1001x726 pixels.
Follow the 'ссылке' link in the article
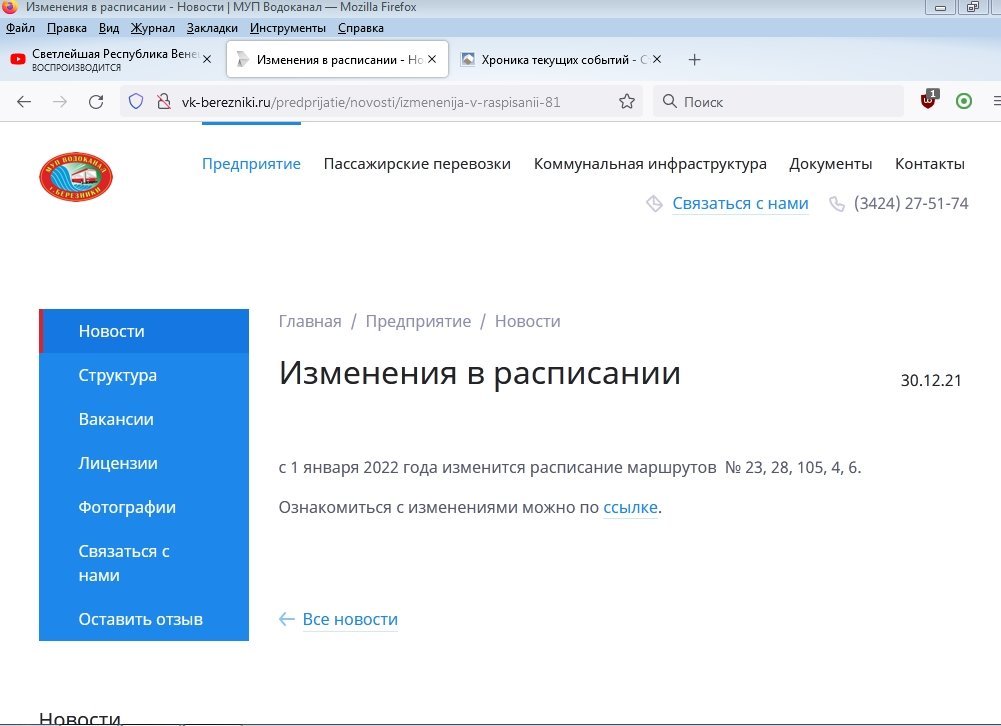(x=630, y=507)
